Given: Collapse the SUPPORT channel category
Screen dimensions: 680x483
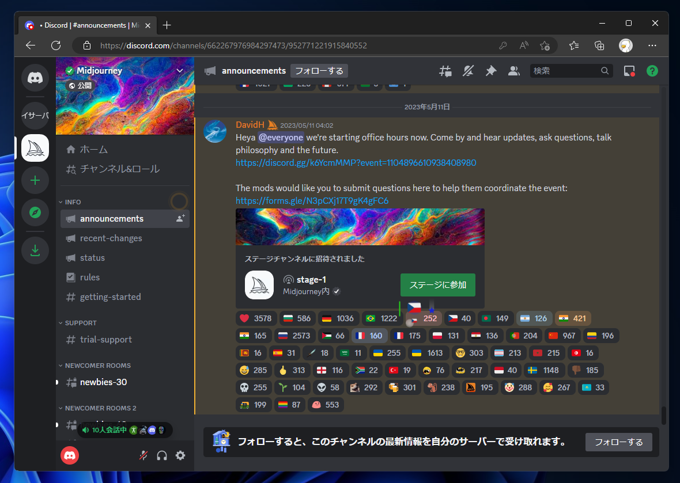Looking at the screenshot, I should tap(78, 323).
